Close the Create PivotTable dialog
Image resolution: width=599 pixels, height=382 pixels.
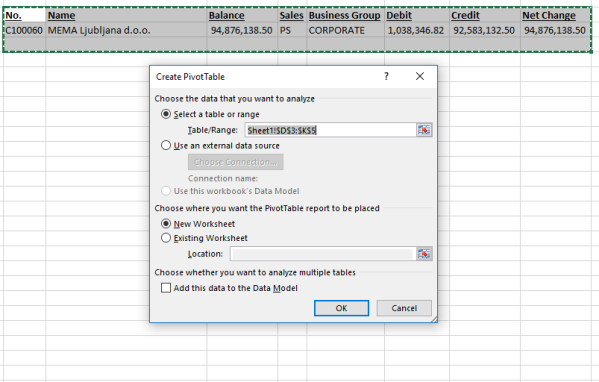coord(420,76)
